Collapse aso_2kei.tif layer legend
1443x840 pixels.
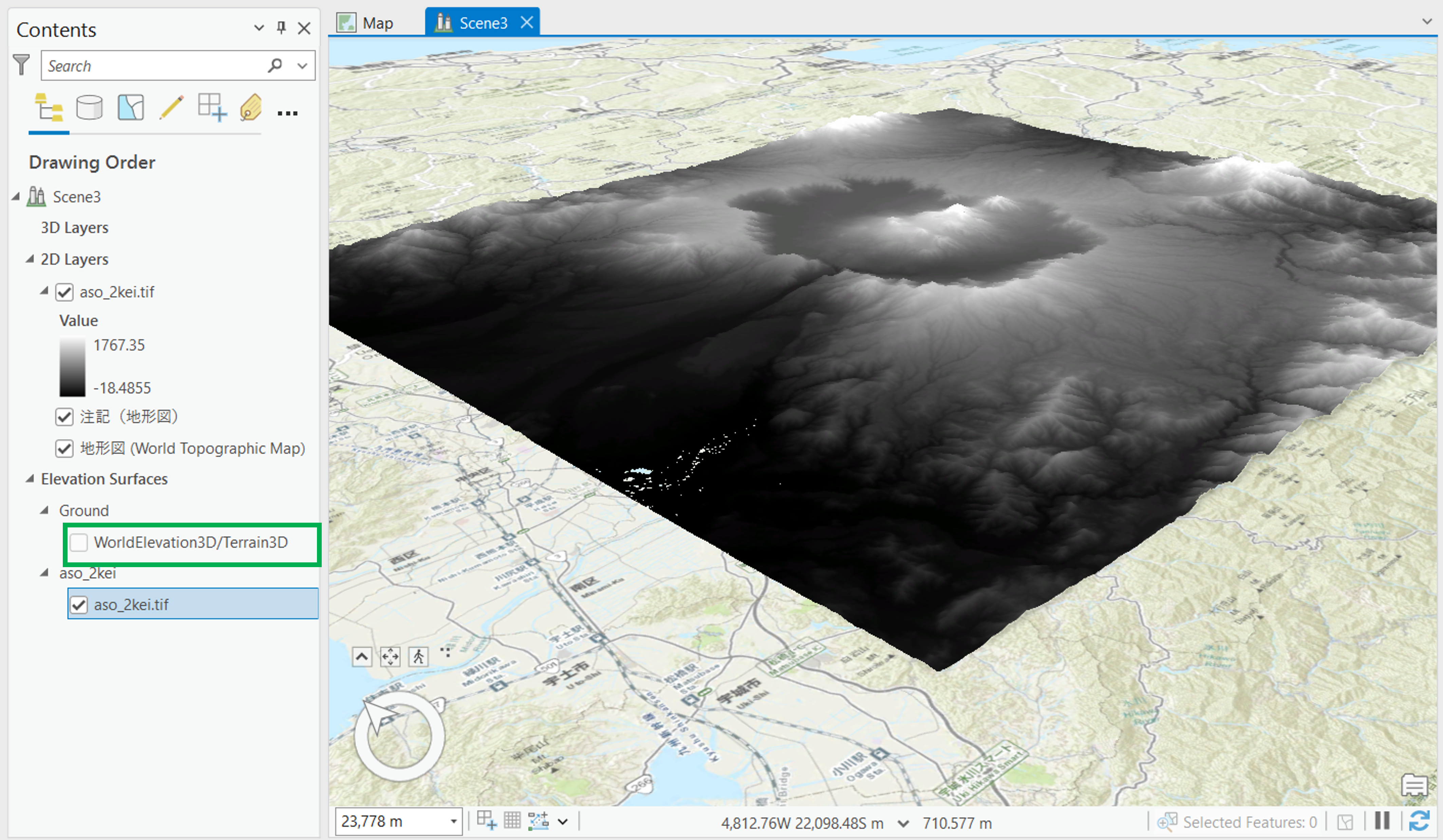[44, 292]
